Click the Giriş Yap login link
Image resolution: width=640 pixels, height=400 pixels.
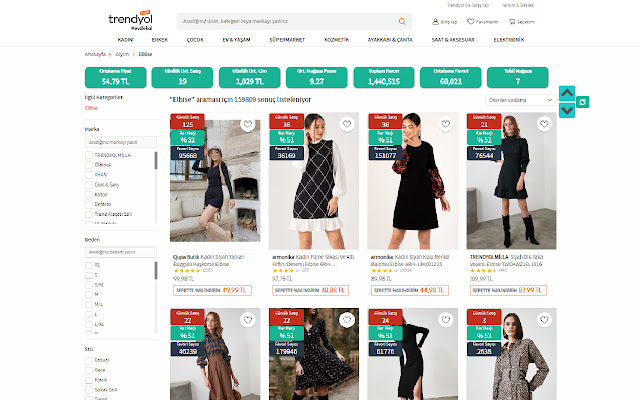(x=437, y=20)
